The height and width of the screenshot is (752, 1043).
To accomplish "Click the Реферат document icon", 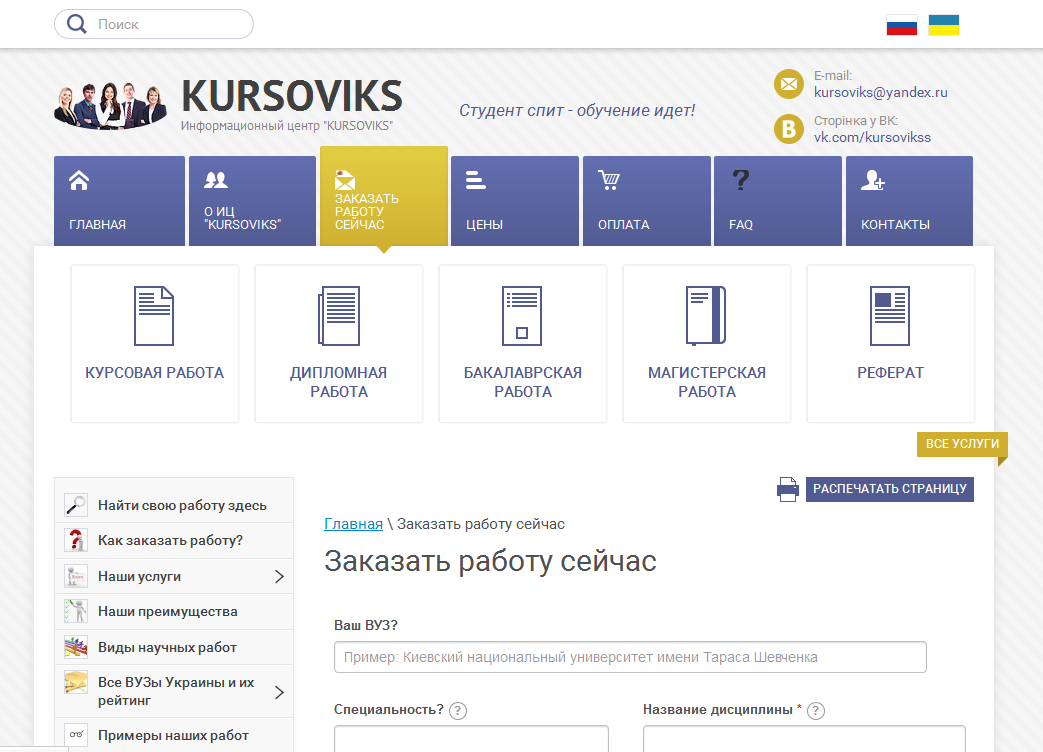I will [x=890, y=316].
